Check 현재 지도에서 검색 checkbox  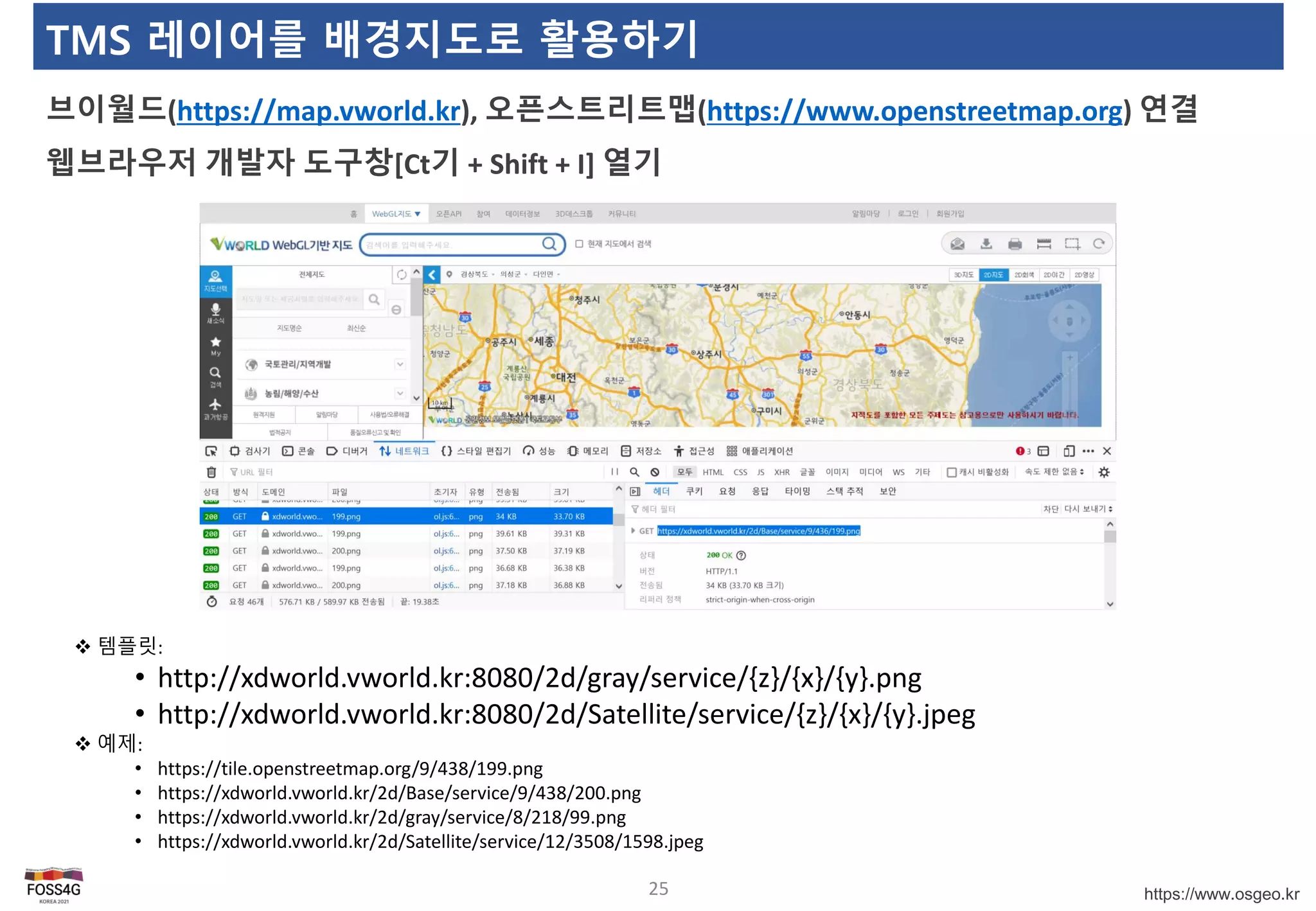[579, 244]
